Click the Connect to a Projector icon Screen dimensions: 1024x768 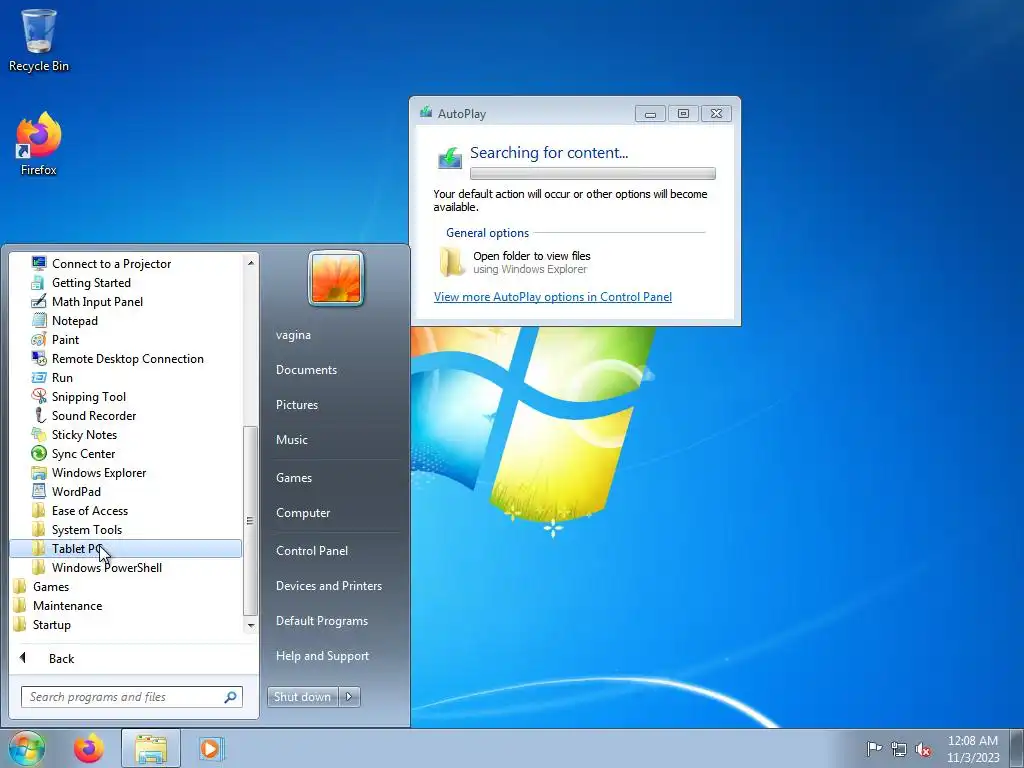pyautogui.click(x=39, y=263)
